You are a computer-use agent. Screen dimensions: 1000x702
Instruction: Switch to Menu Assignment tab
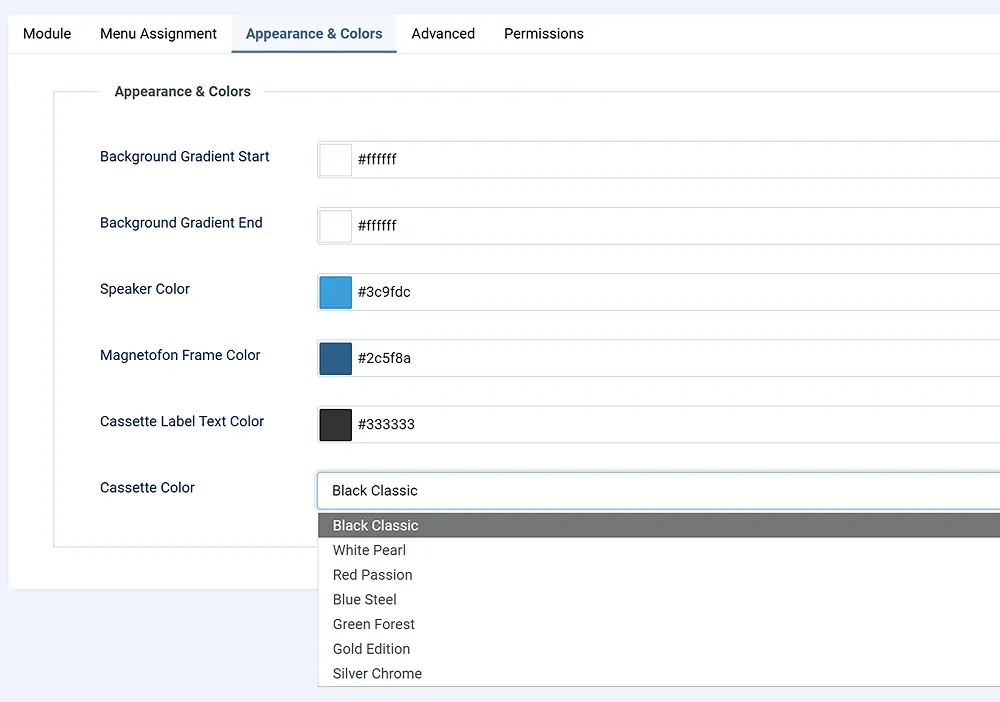pyautogui.click(x=158, y=33)
